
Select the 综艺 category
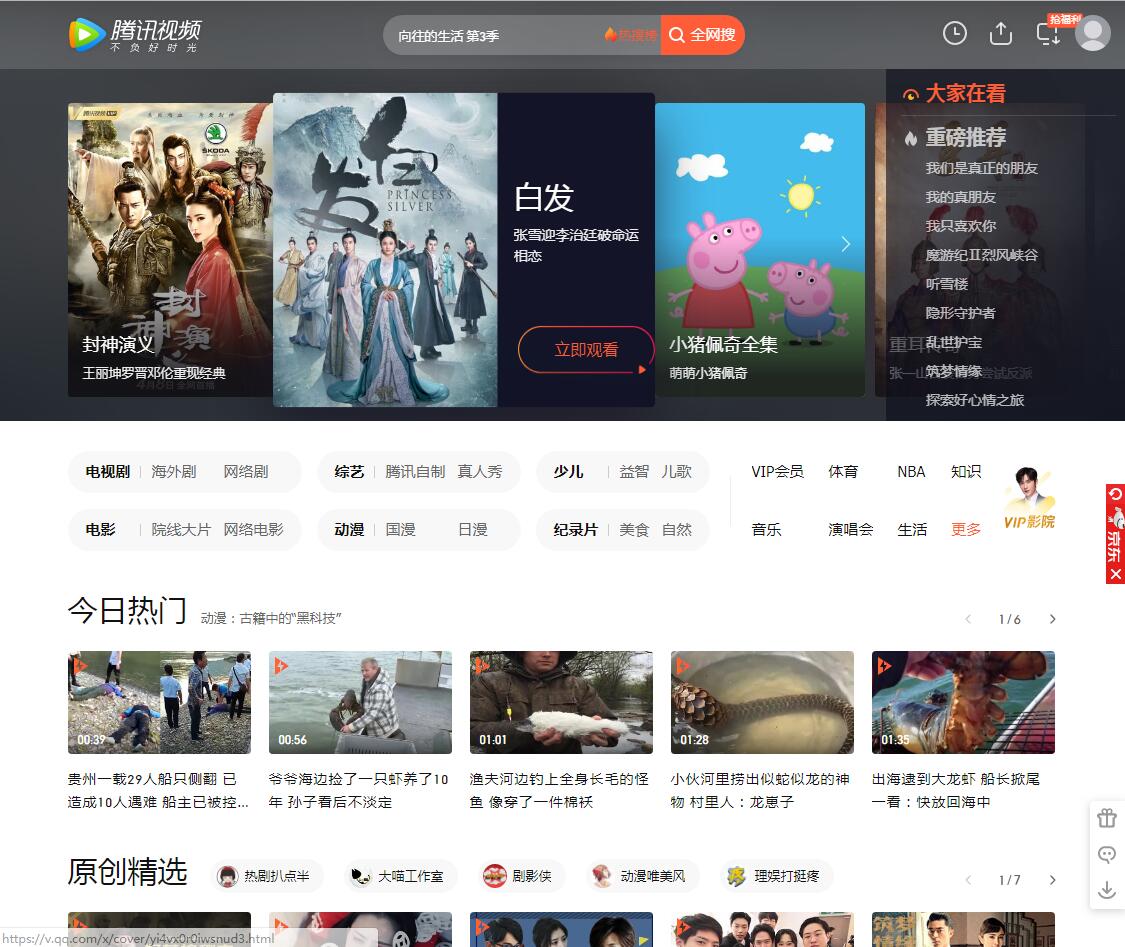[x=349, y=471]
